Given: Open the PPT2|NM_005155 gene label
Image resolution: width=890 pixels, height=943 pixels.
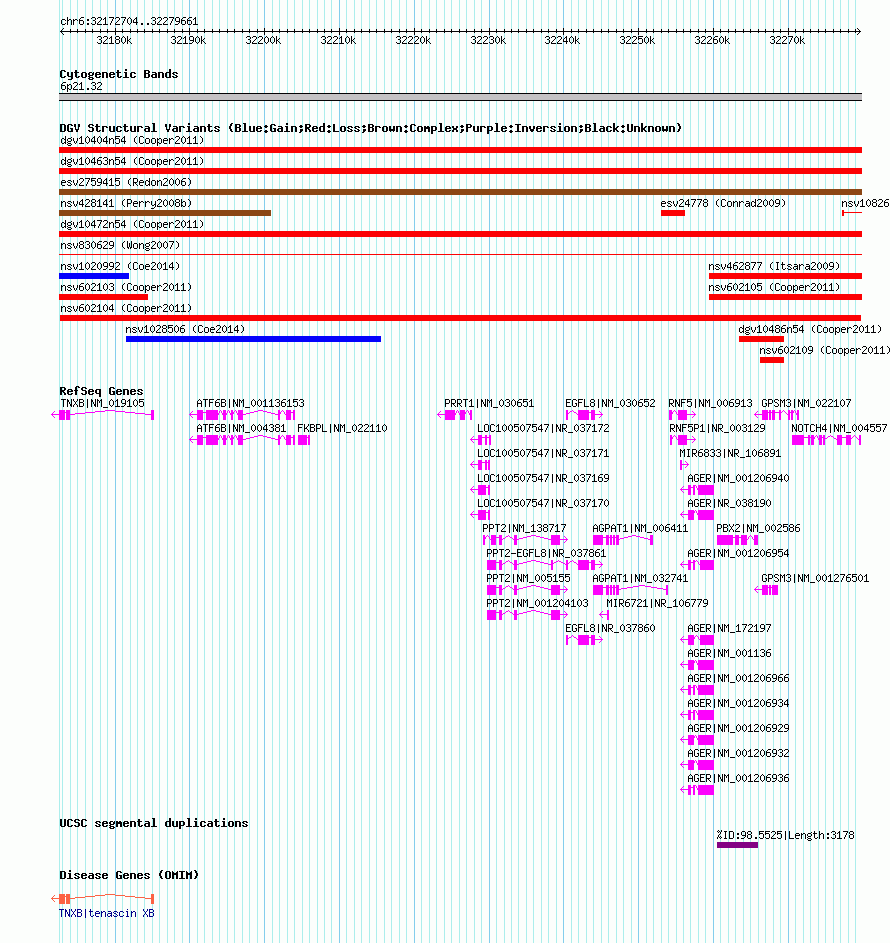Looking at the screenshot, I should [x=528, y=579].
